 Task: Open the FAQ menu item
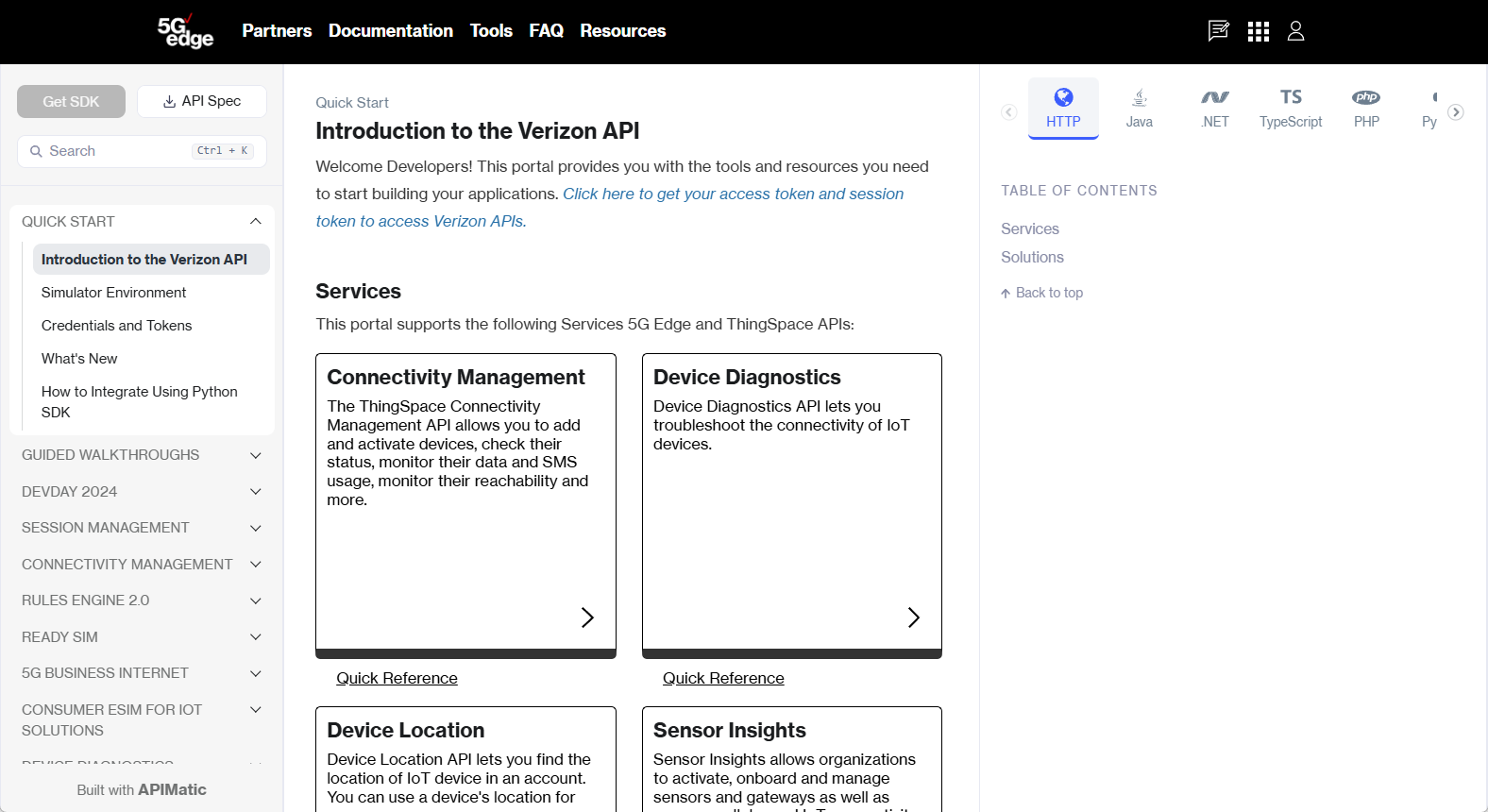click(546, 31)
